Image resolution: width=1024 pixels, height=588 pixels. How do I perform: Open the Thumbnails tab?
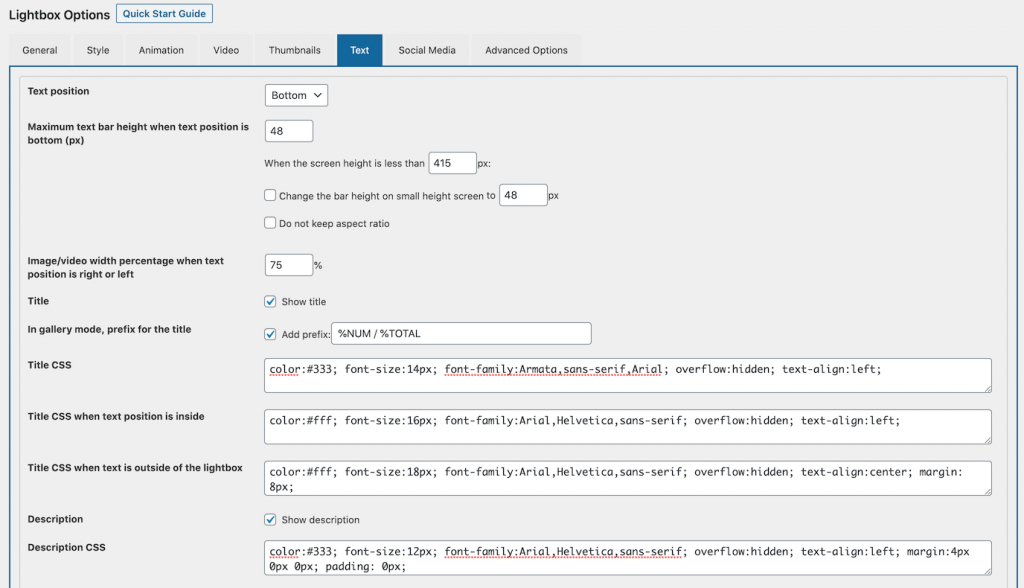point(294,49)
